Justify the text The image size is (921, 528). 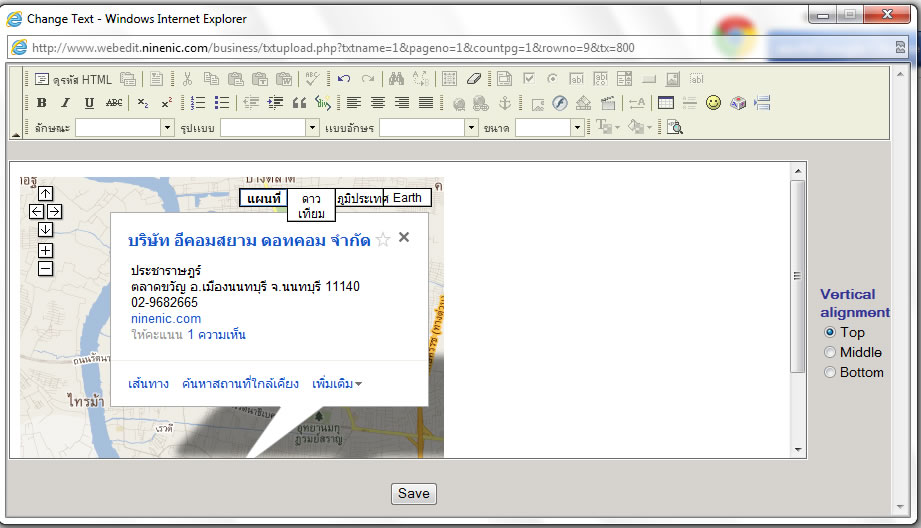[426, 103]
